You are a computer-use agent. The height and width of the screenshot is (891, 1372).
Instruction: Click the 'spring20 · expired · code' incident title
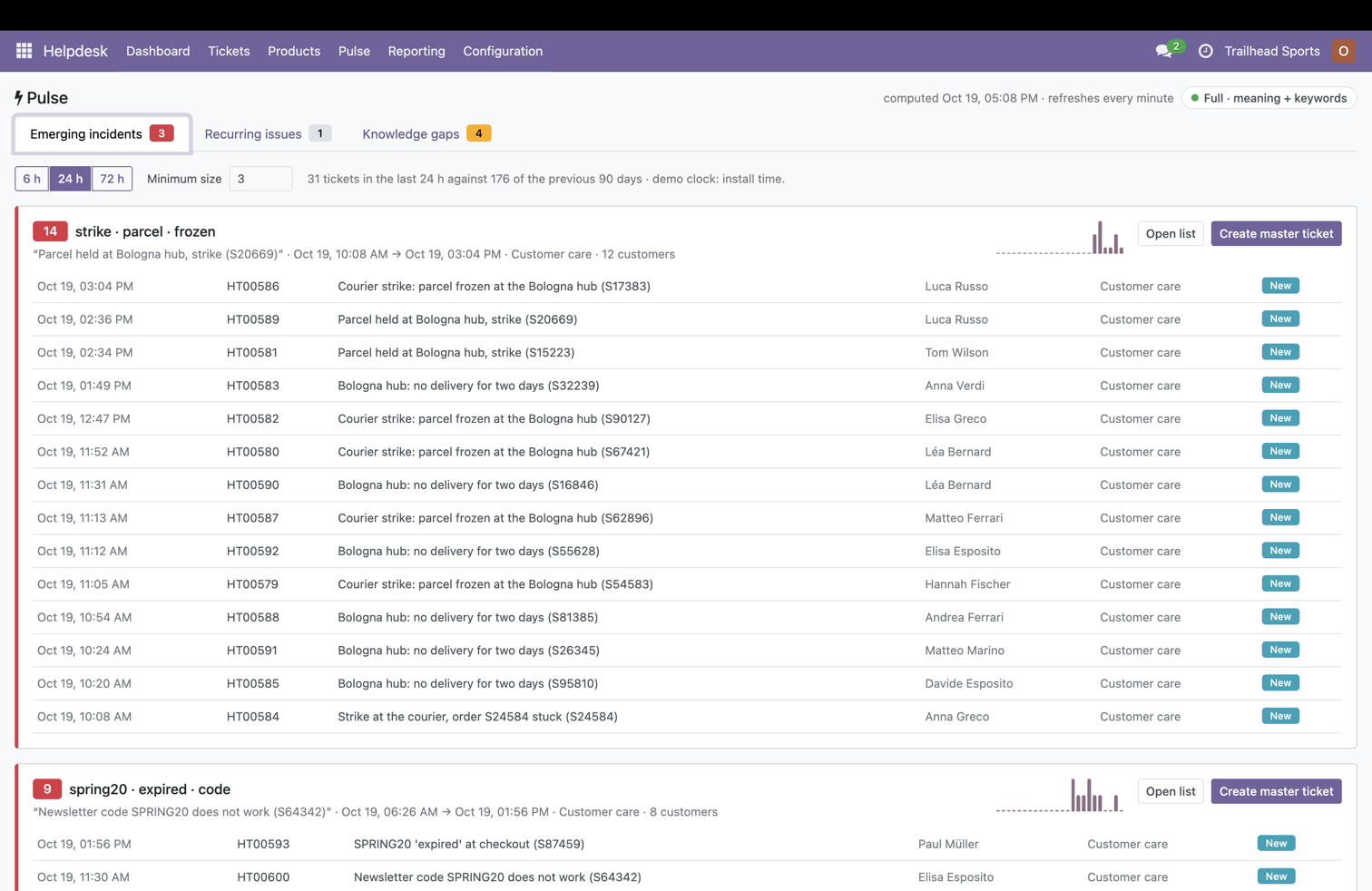click(150, 789)
